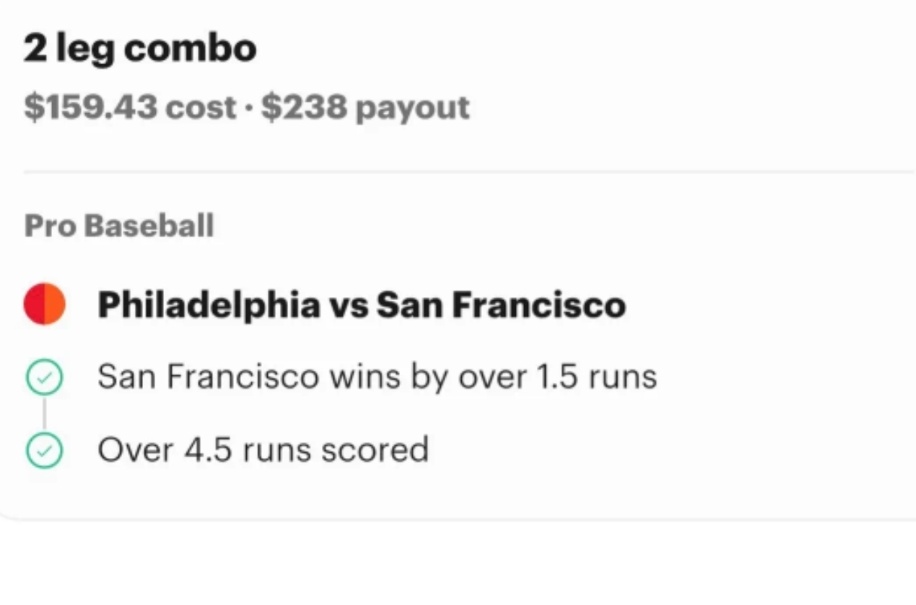The height and width of the screenshot is (605, 916).
Task: Select the "Over 4.5 runs scored" leg
Action: pyautogui.click(x=263, y=450)
